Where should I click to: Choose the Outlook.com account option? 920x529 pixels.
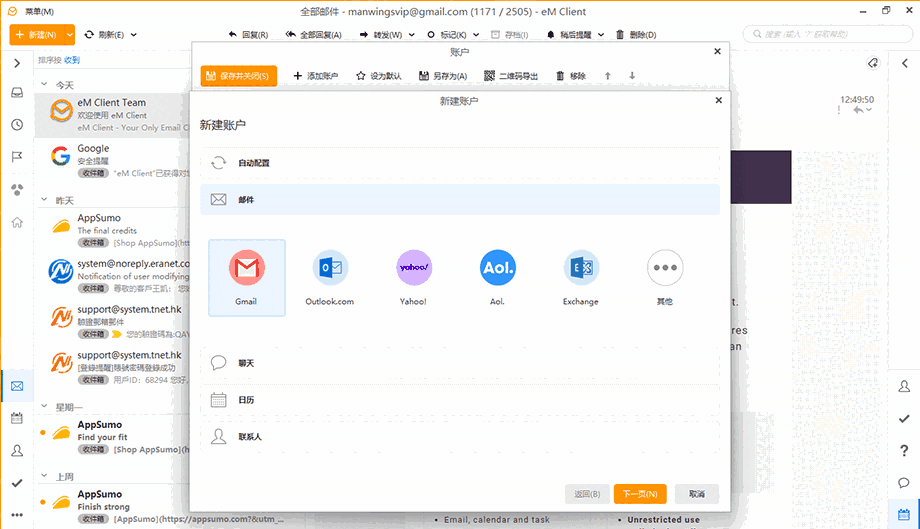330,277
